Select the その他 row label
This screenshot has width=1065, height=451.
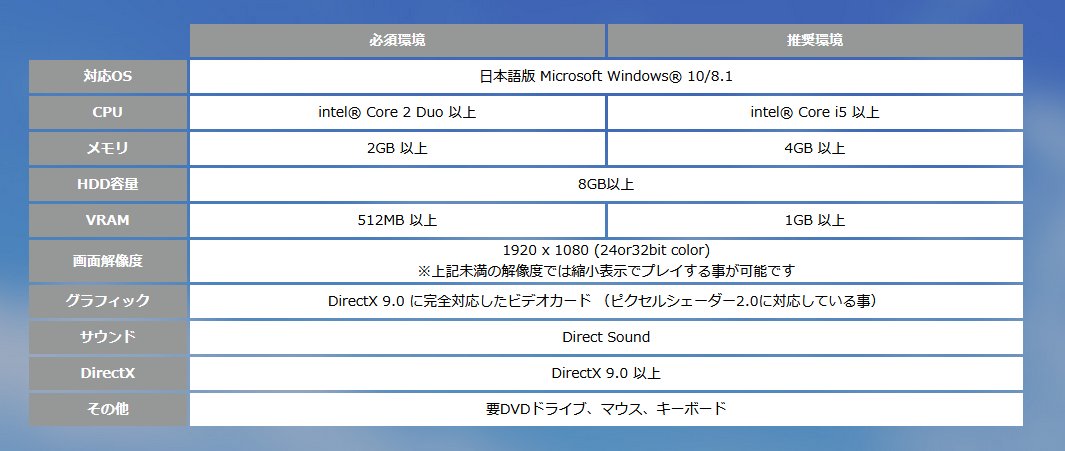(x=108, y=410)
